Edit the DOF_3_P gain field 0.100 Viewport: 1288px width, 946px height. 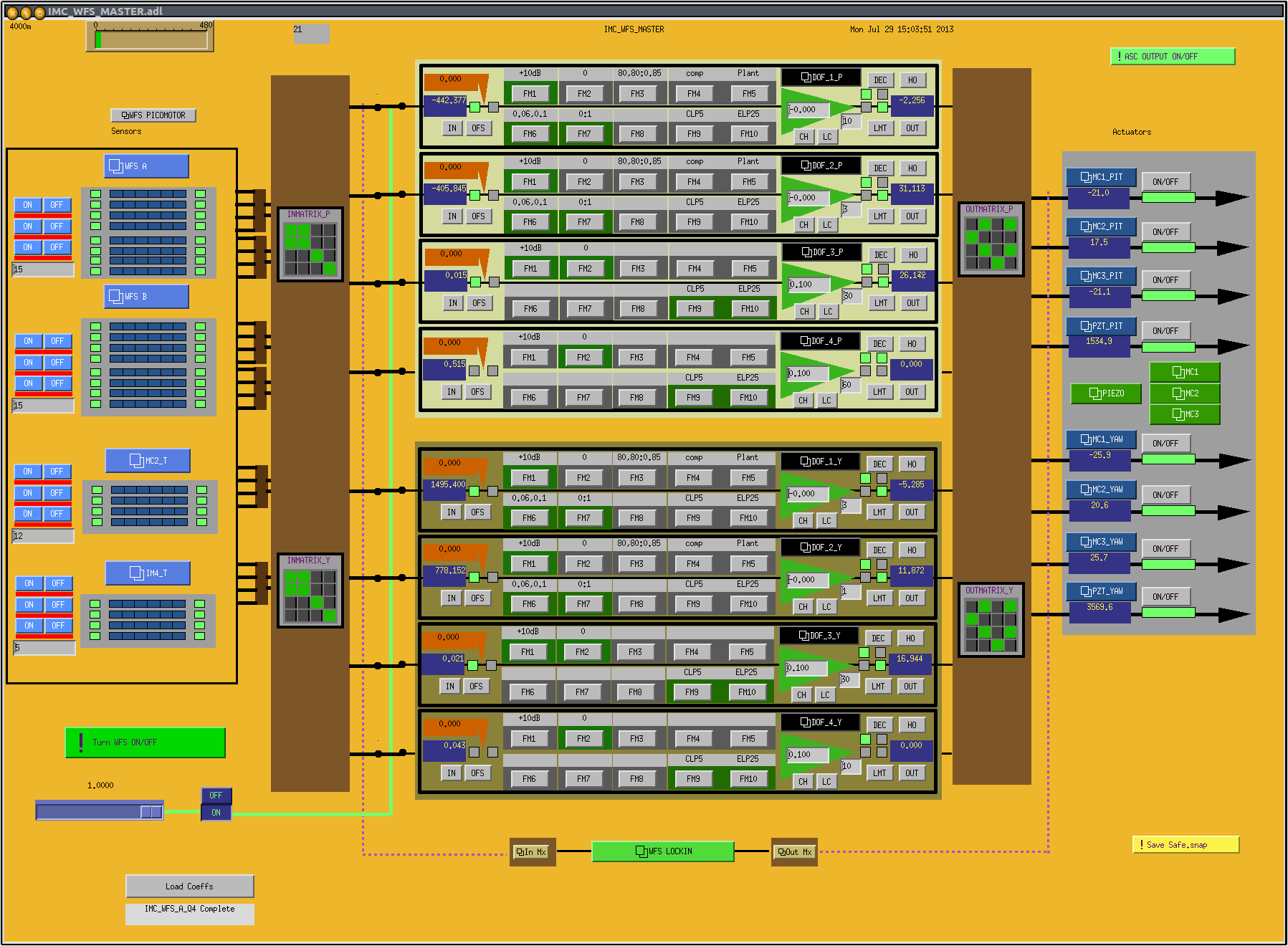point(809,285)
